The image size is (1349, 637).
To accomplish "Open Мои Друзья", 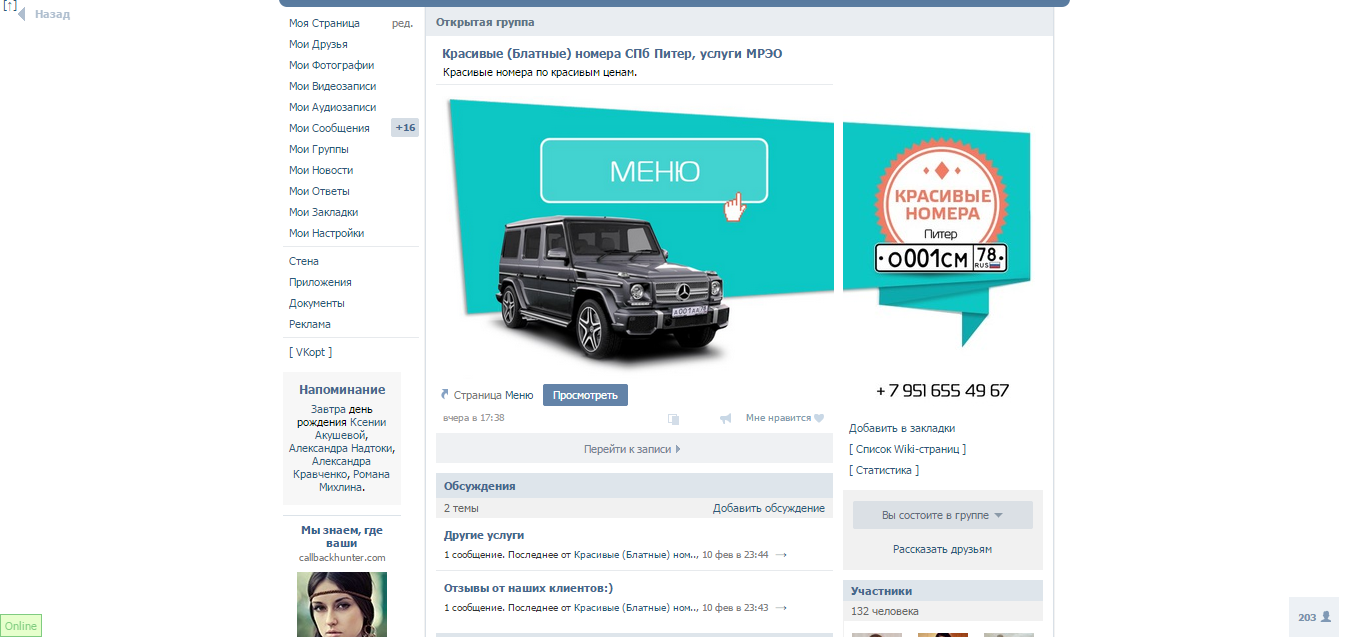I will [x=318, y=44].
